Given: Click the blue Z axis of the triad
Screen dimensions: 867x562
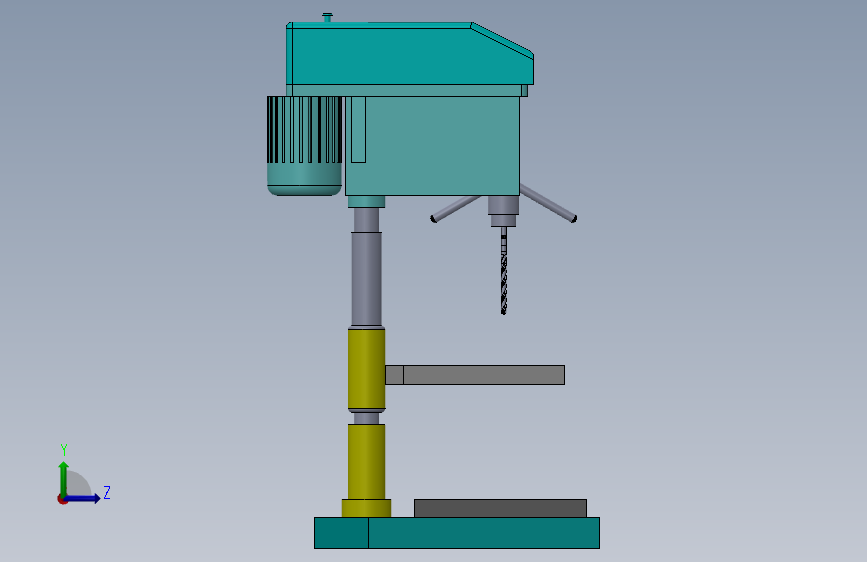Looking at the screenshot, I should tap(82, 498).
